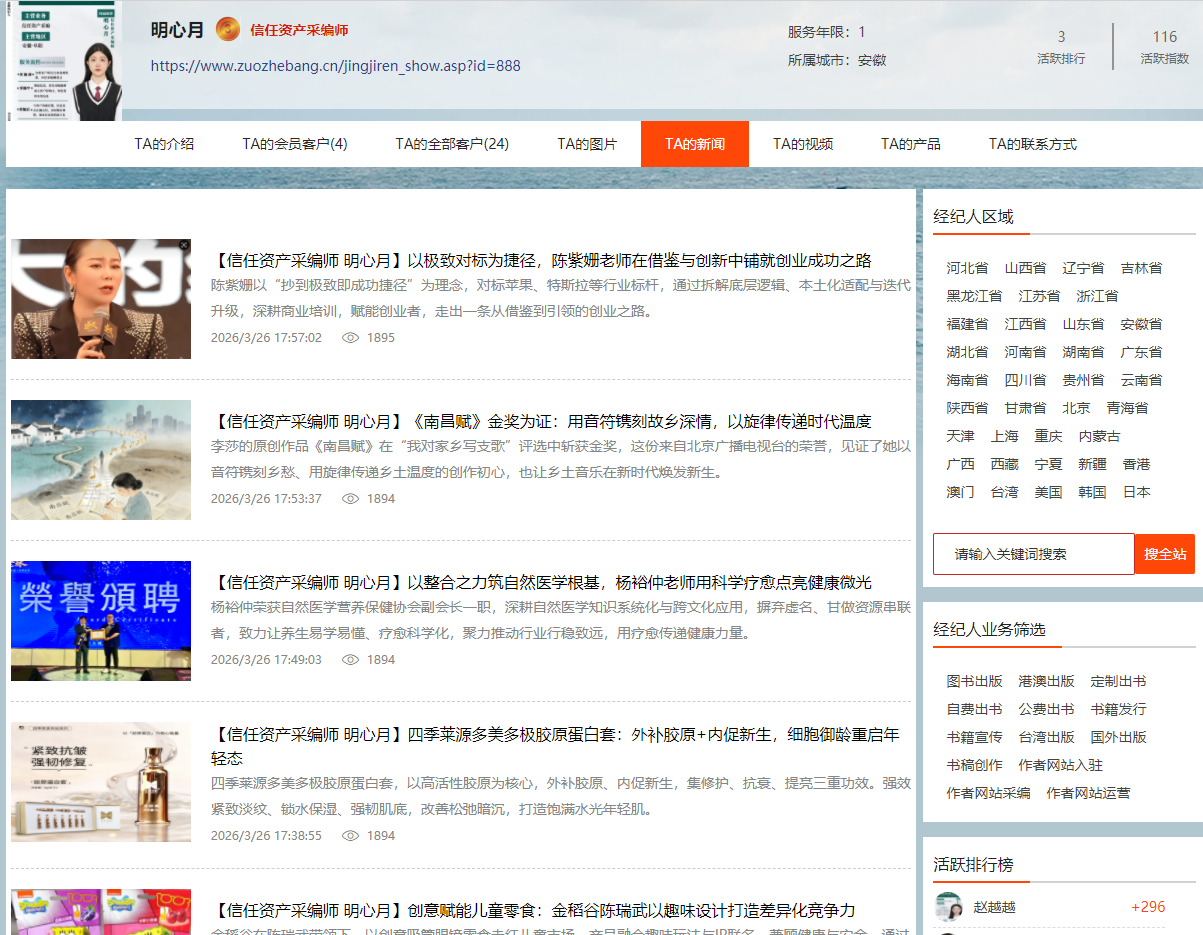Open the collagen product article thumbnail
Screen dimensions: 1203x935
(x=101, y=782)
